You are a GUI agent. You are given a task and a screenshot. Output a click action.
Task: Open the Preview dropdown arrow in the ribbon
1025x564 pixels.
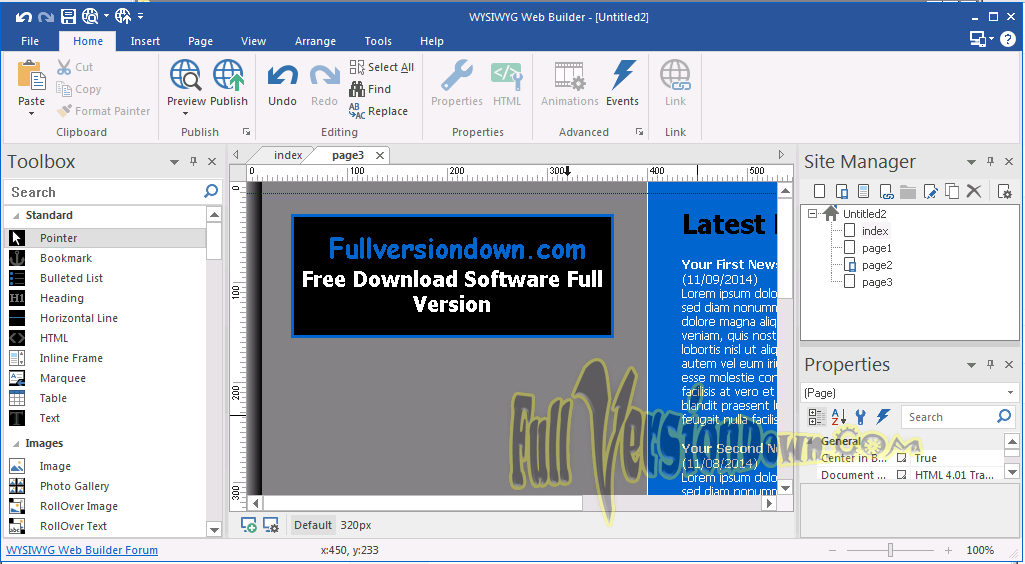click(x=186, y=114)
